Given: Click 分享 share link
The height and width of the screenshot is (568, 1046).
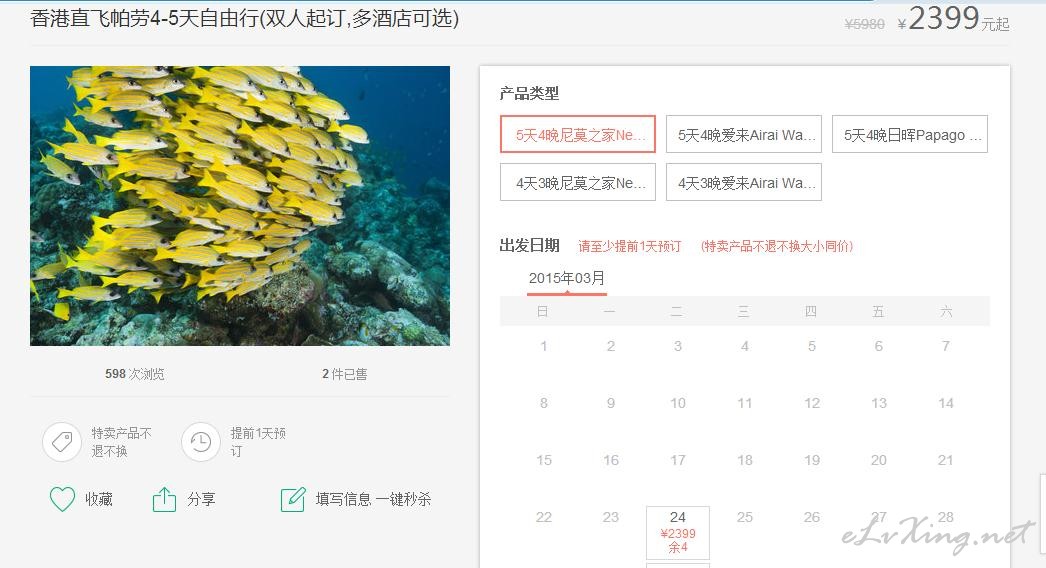Looking at the screenshot, I should pyautogui.click(x=201, y=499).
